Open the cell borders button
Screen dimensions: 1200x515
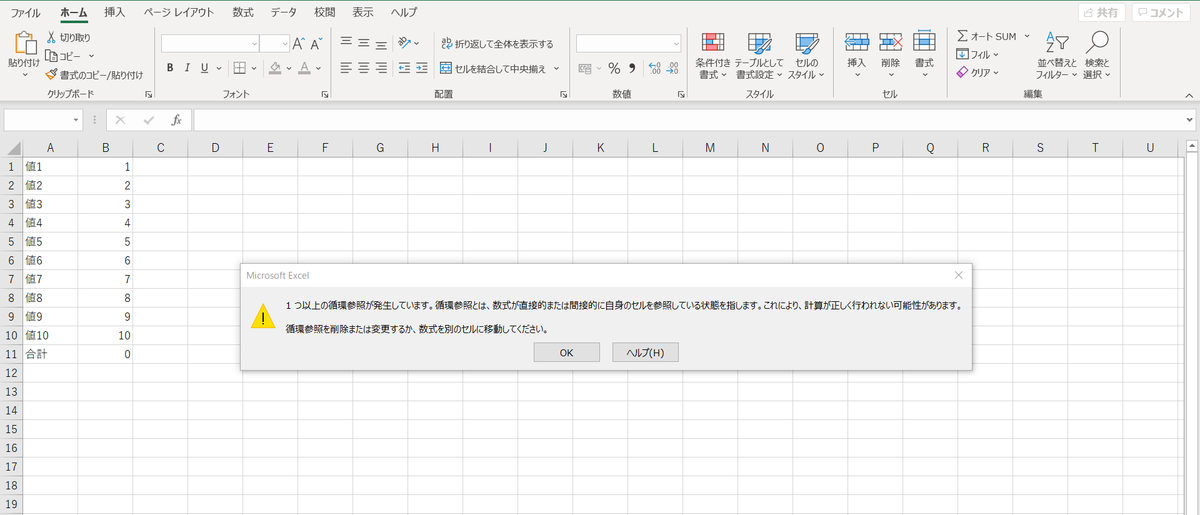(x=240, y=68)
